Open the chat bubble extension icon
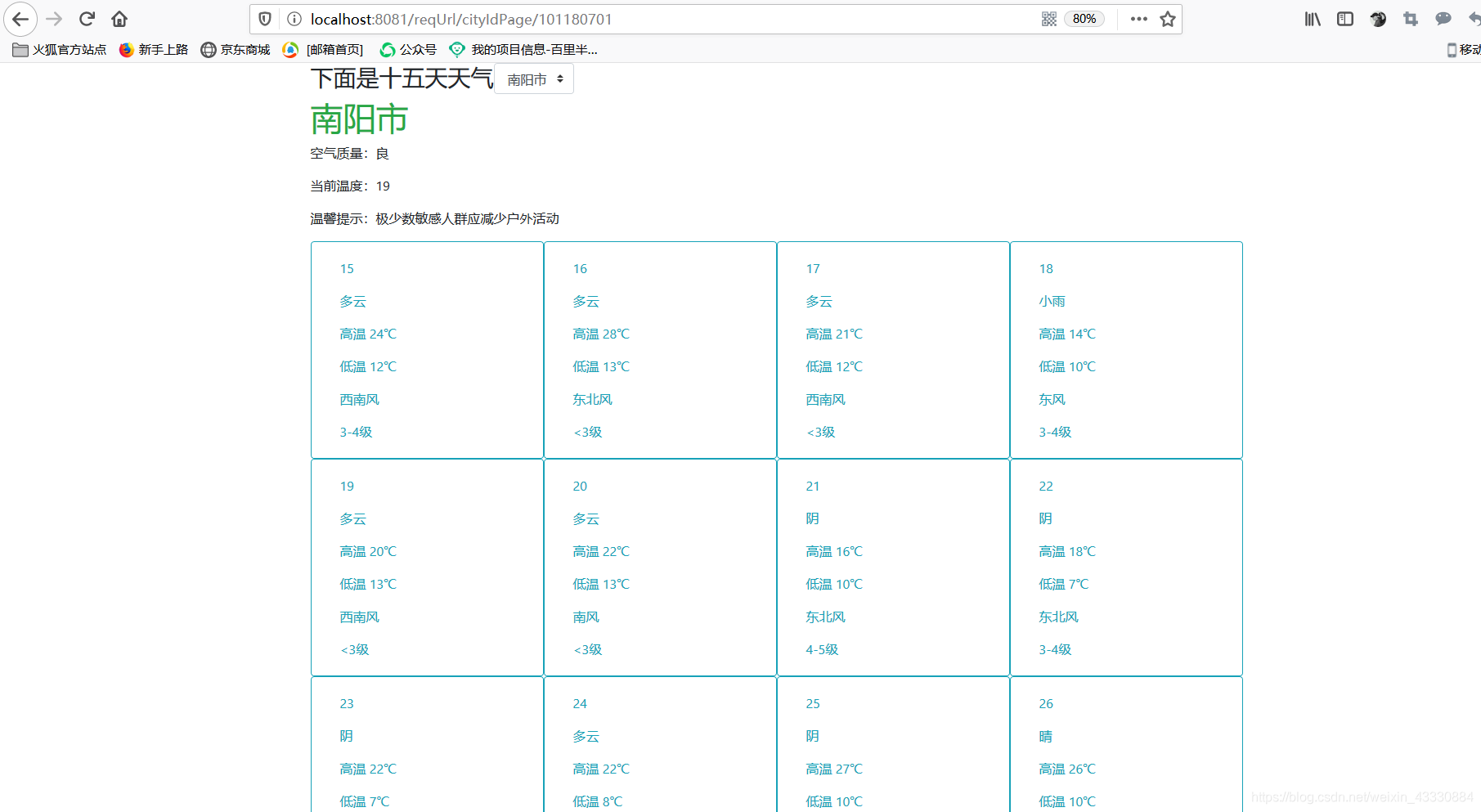Screen dimensions: 1481x812 point(1443,19)
